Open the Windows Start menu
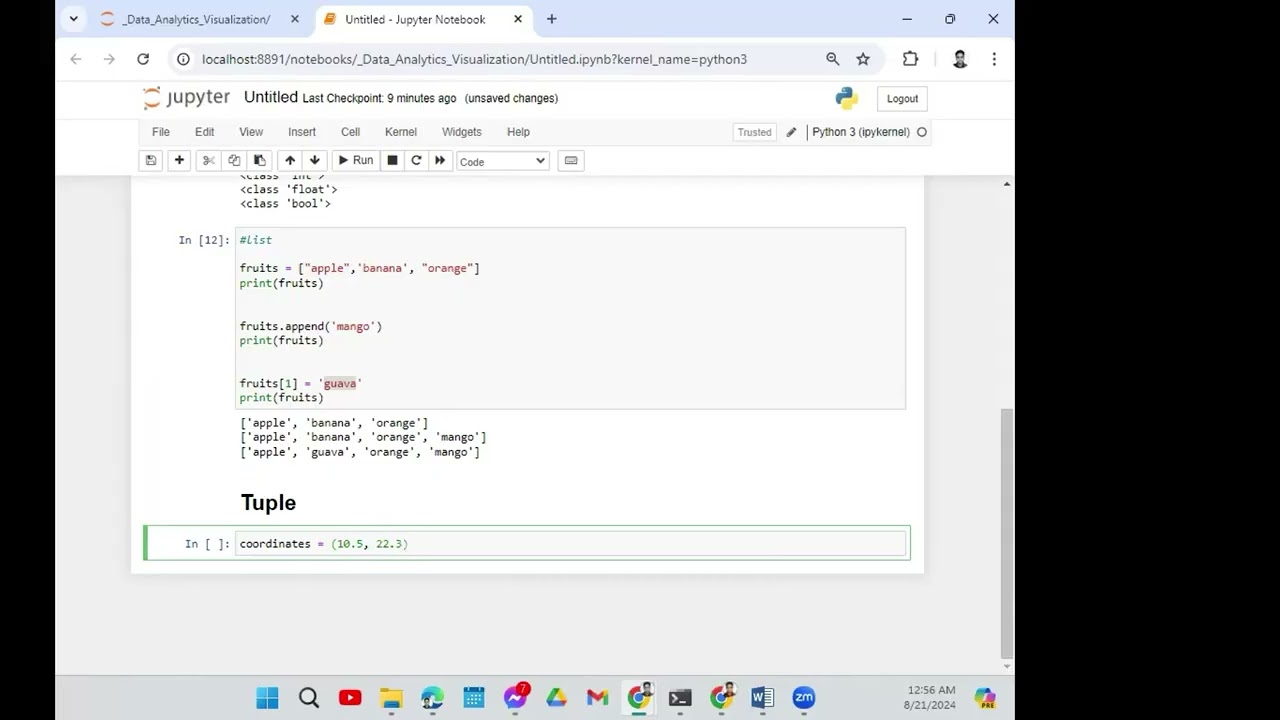This screenshot has height=720, width=1280. (267, 698)
